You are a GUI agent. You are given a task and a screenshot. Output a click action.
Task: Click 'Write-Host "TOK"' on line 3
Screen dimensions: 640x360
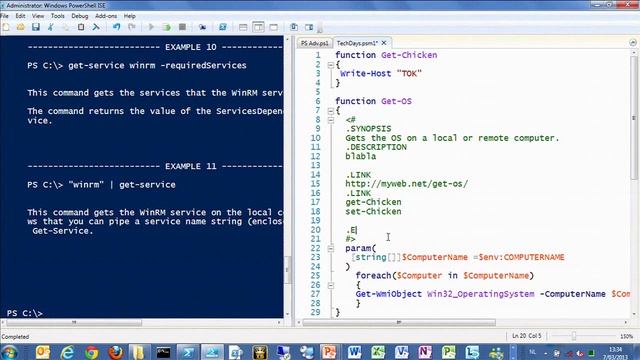tap(381, 73)
